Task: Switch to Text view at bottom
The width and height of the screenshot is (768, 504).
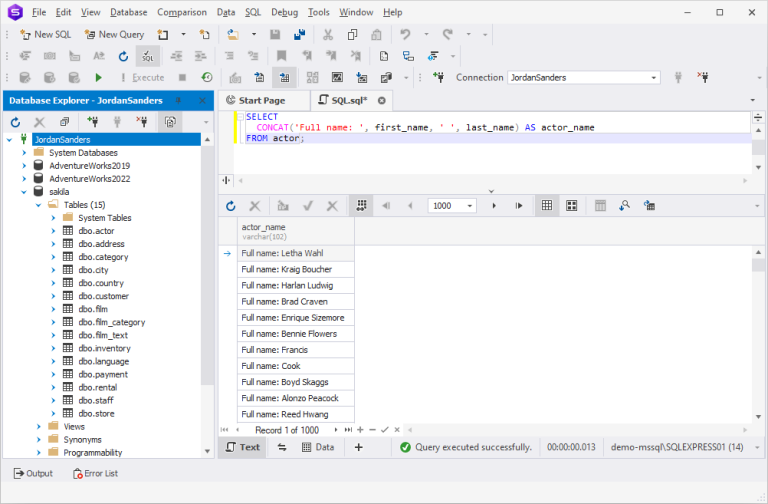Action: pos(242,447)
